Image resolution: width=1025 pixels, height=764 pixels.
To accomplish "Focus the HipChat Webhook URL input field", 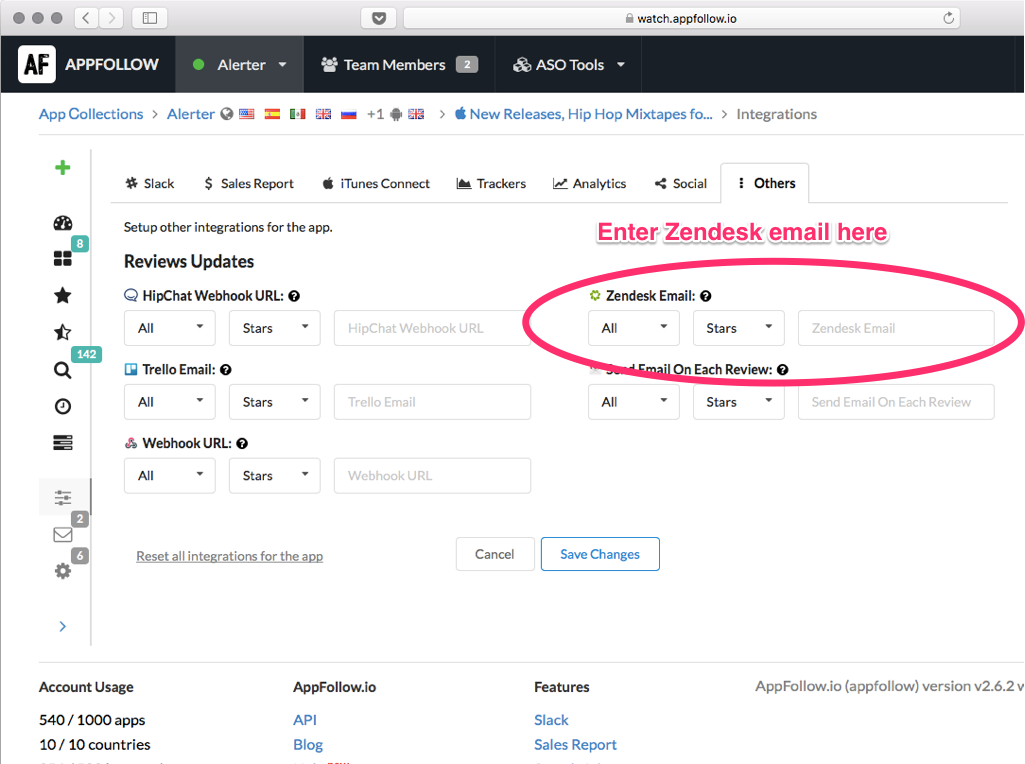I will [432, 328].
